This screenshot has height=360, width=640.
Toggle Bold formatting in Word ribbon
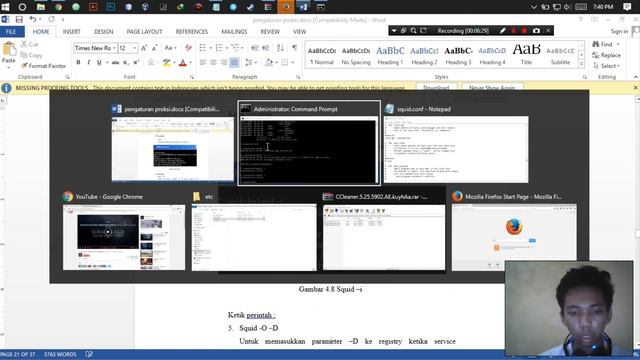(x=78, y=62)
